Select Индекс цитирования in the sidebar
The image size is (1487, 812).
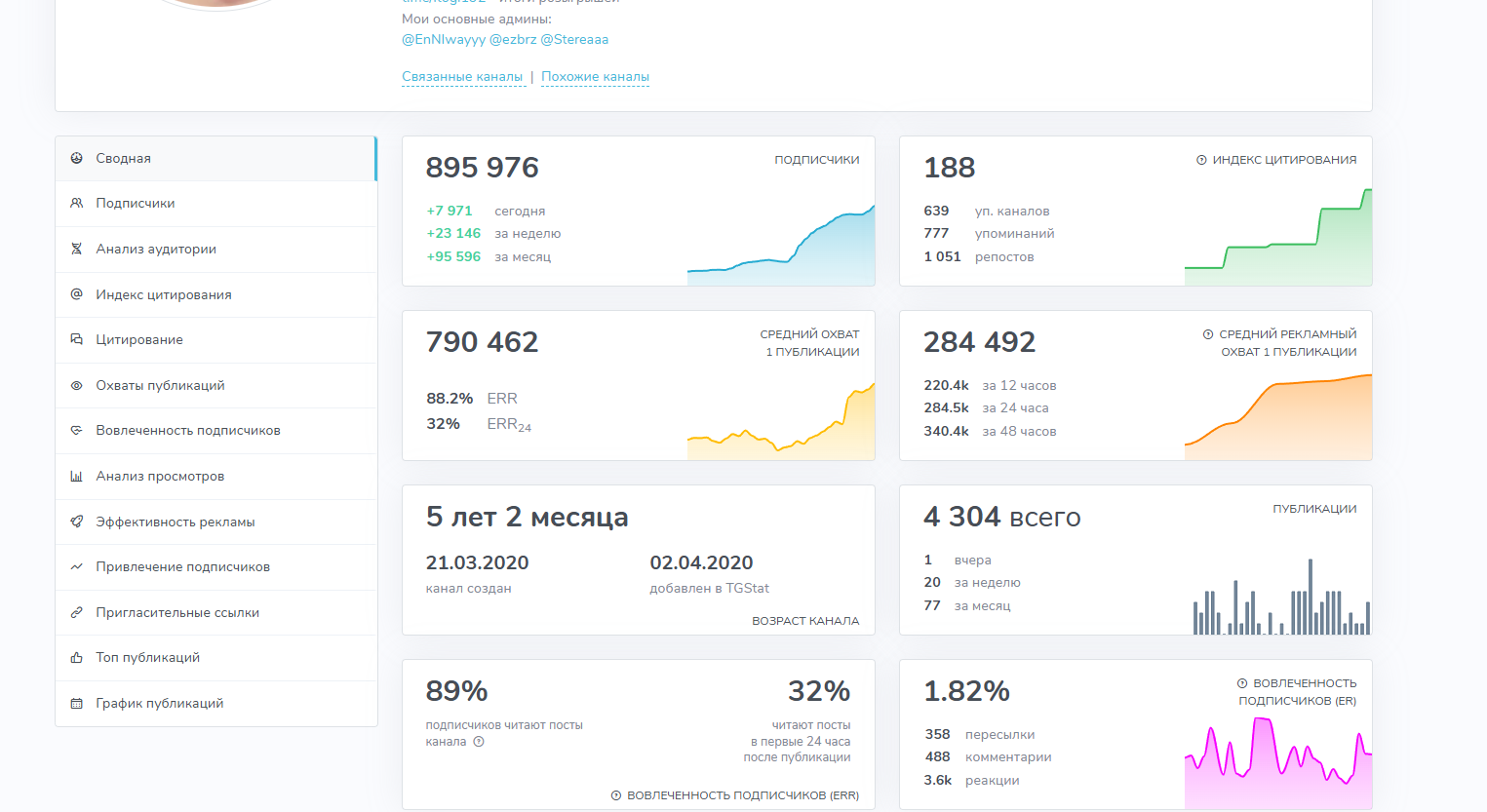[215, 294]
